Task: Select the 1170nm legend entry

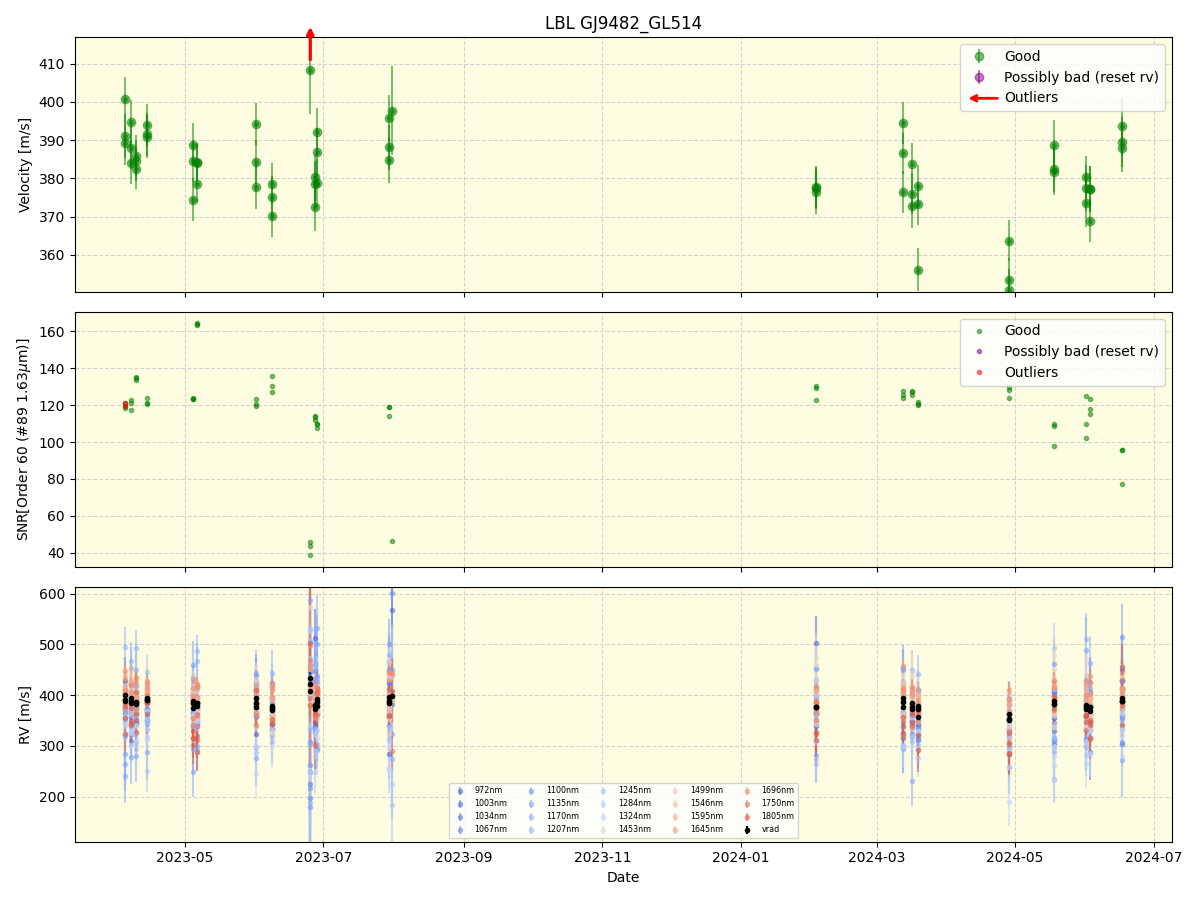Action: pos(554,816)
